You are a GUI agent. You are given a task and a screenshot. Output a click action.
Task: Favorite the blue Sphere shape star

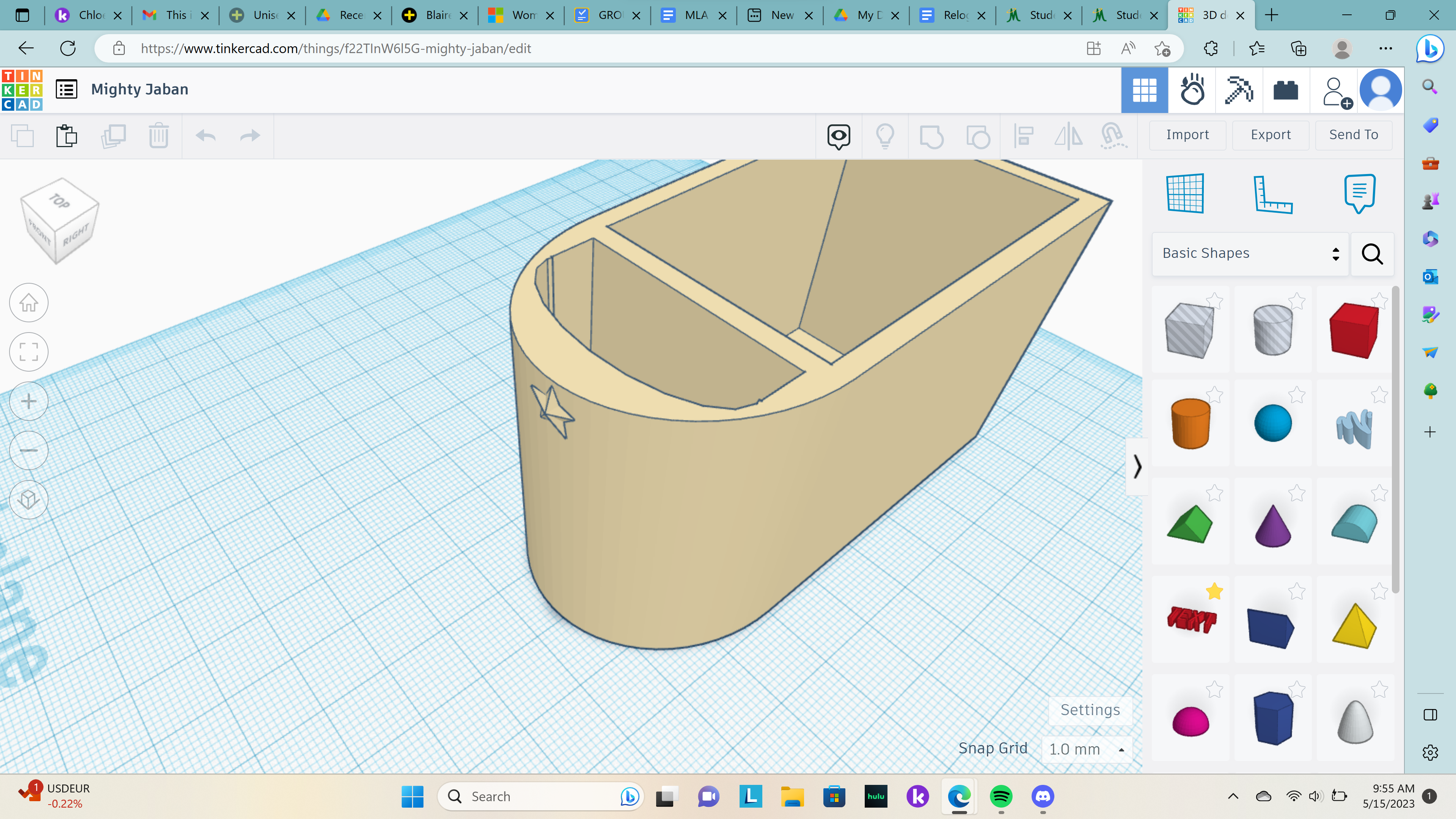(1297, 394)
